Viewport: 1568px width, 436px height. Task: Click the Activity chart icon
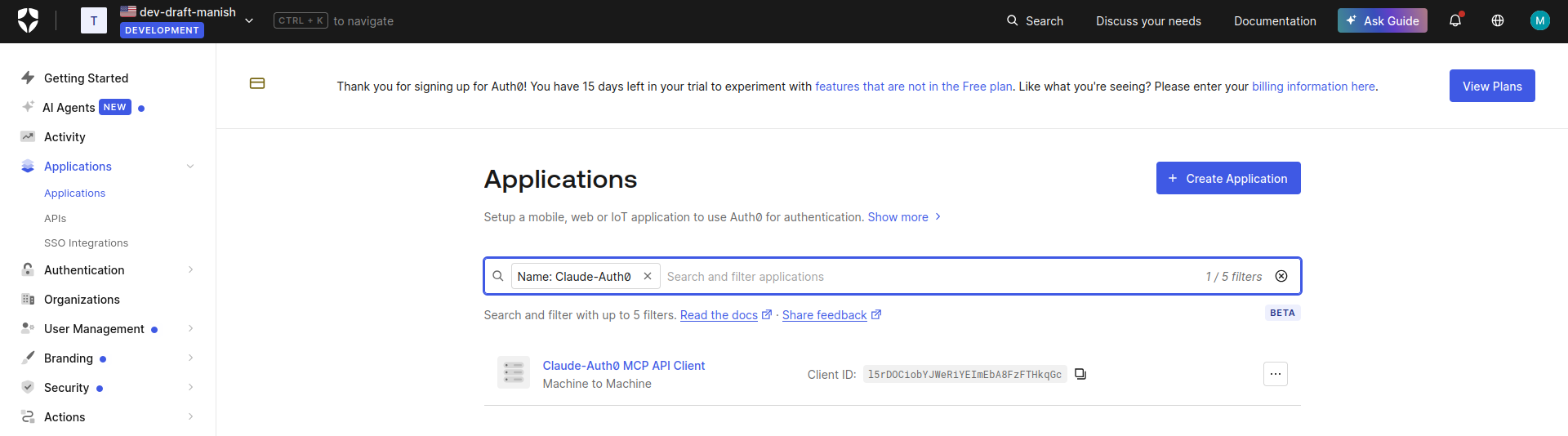click(28, 136)
